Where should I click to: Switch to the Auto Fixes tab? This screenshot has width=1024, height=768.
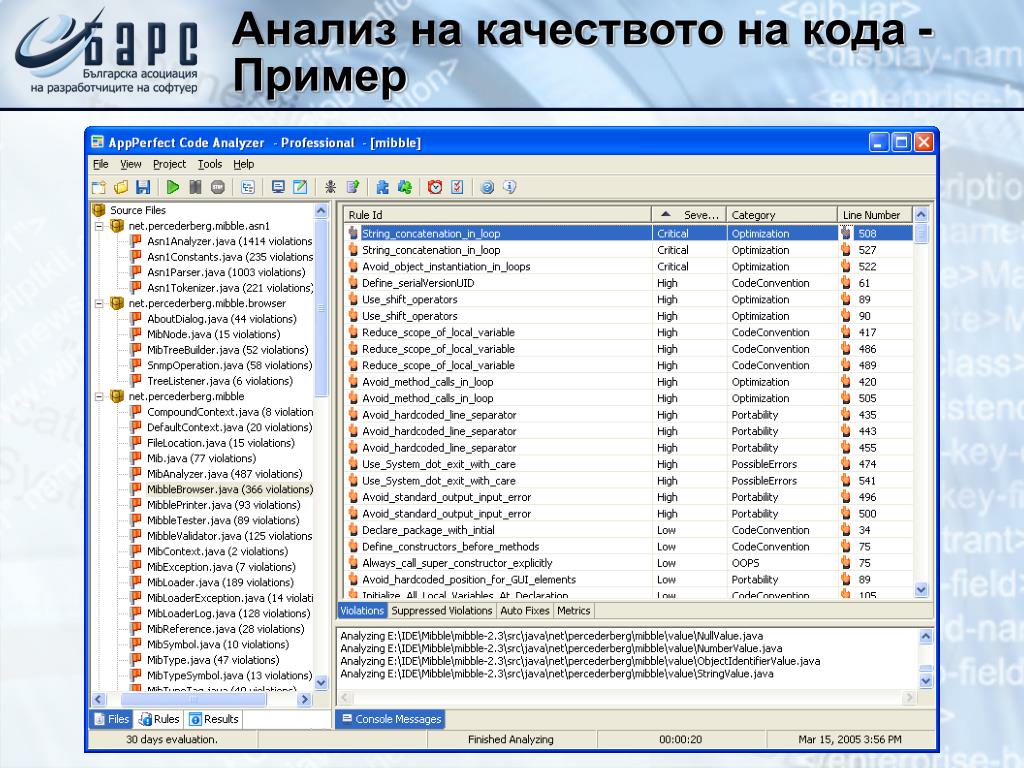click(x=524, y=611)
